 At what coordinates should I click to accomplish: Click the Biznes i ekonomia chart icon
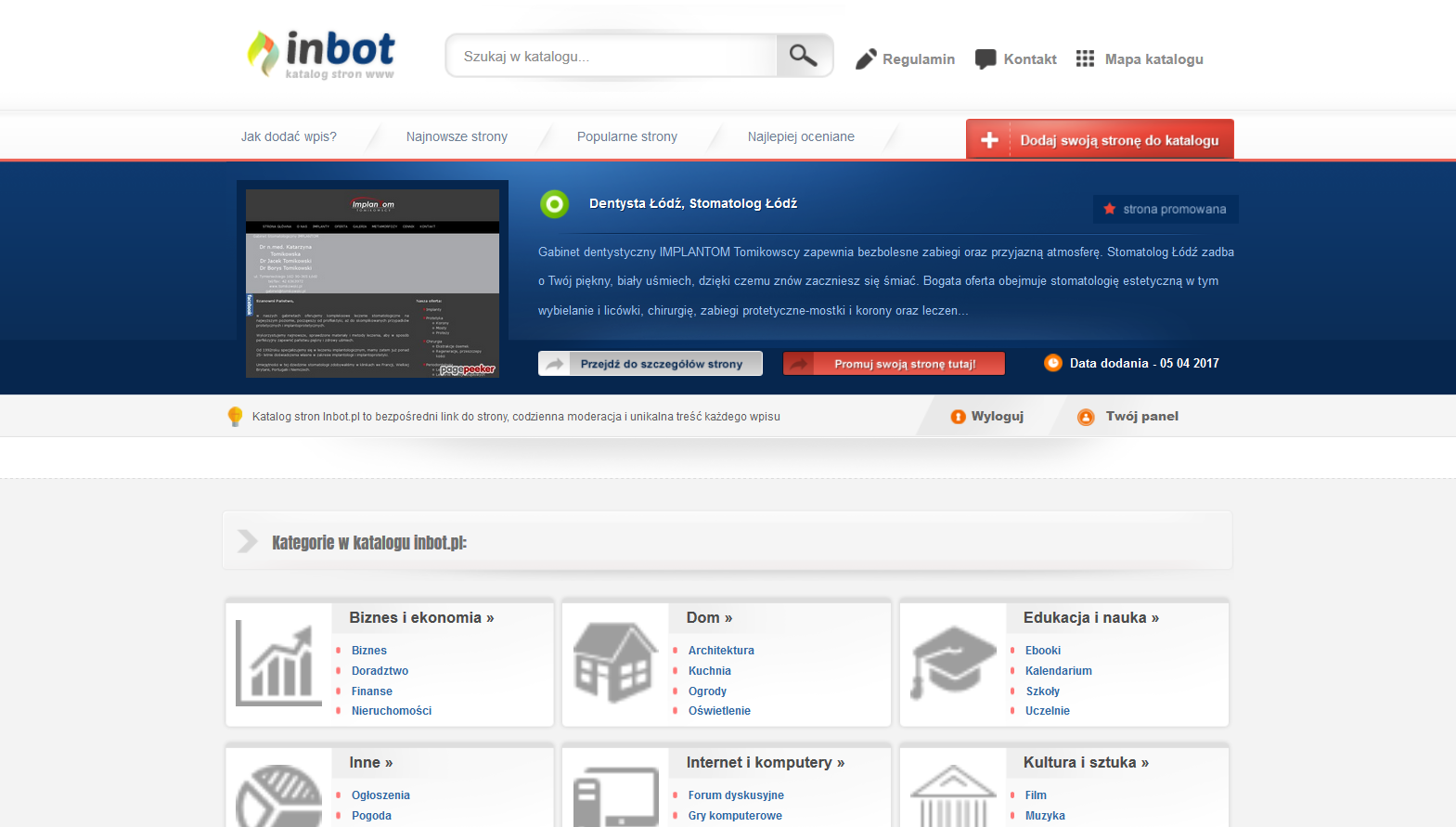[278, 663]
